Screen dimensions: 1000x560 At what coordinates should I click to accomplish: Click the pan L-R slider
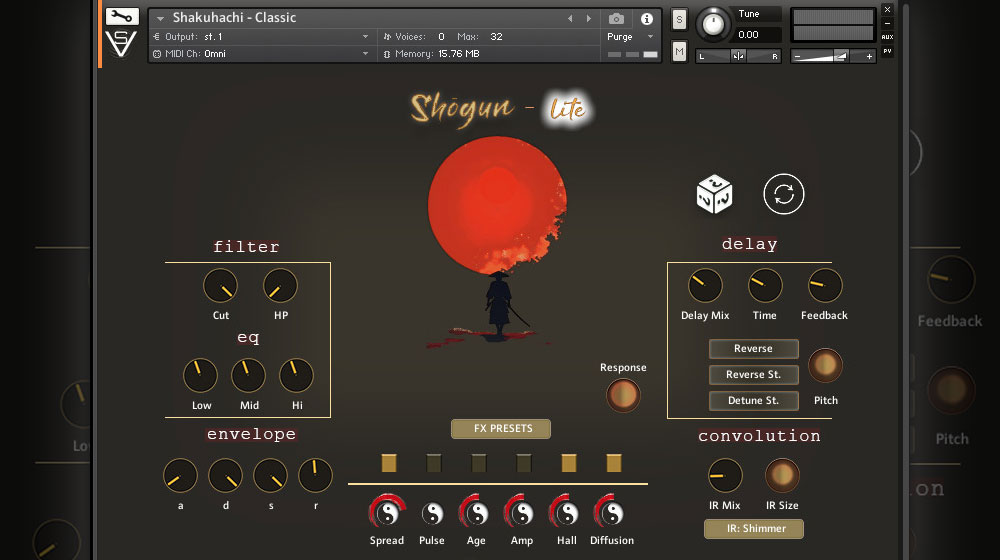[738, 56]
